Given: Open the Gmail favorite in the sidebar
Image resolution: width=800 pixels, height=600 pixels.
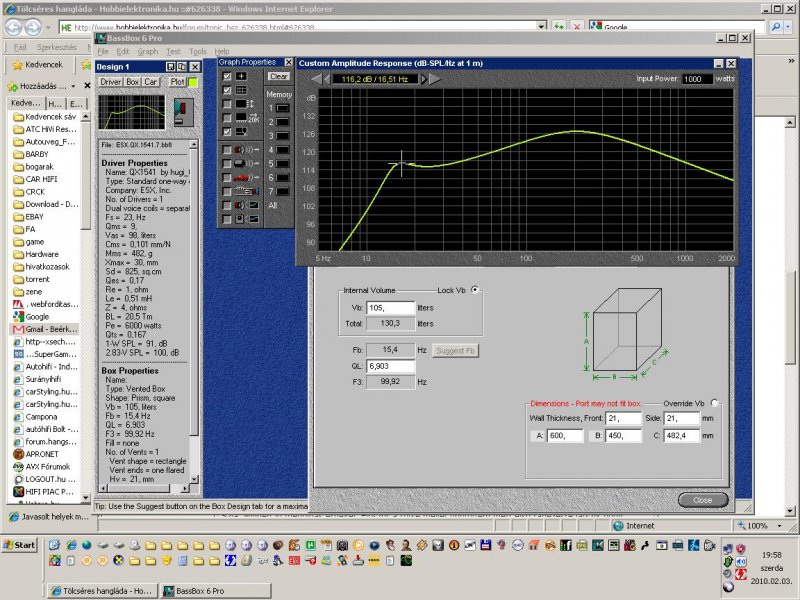Looking at the screenshot, I should click(x=43, y=328).
